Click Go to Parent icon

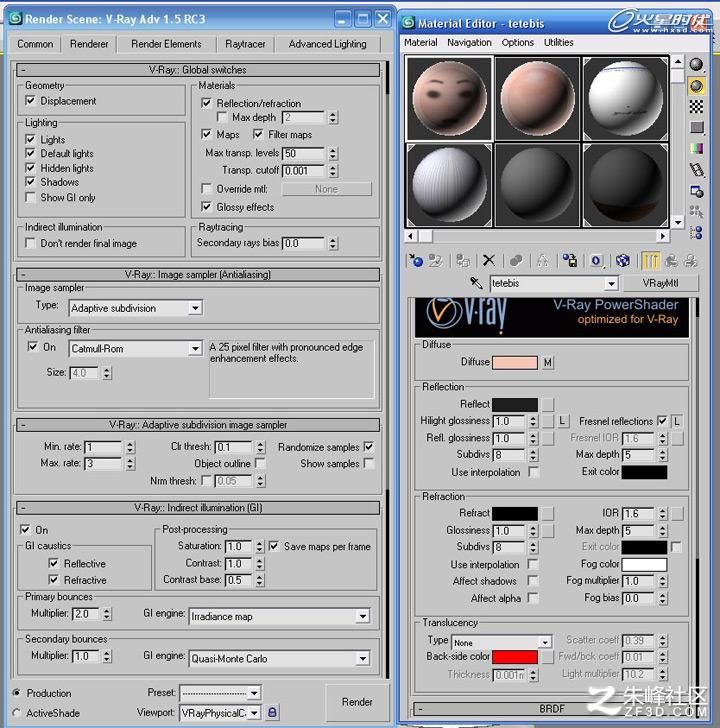pyautogui.click(x=671, y=260)
